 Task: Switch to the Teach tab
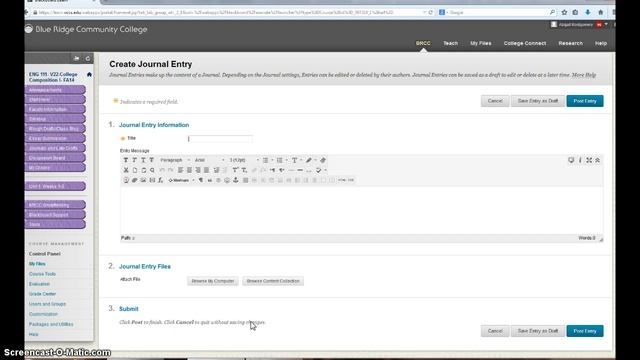pyautogui.click(x=451, y=43)
